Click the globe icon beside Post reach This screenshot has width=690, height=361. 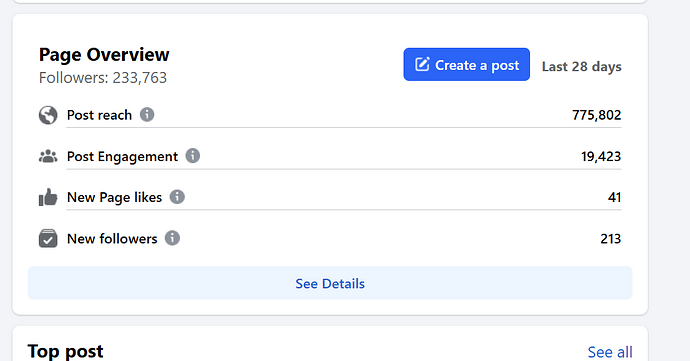pyautogui.click(x=48, y=115)
